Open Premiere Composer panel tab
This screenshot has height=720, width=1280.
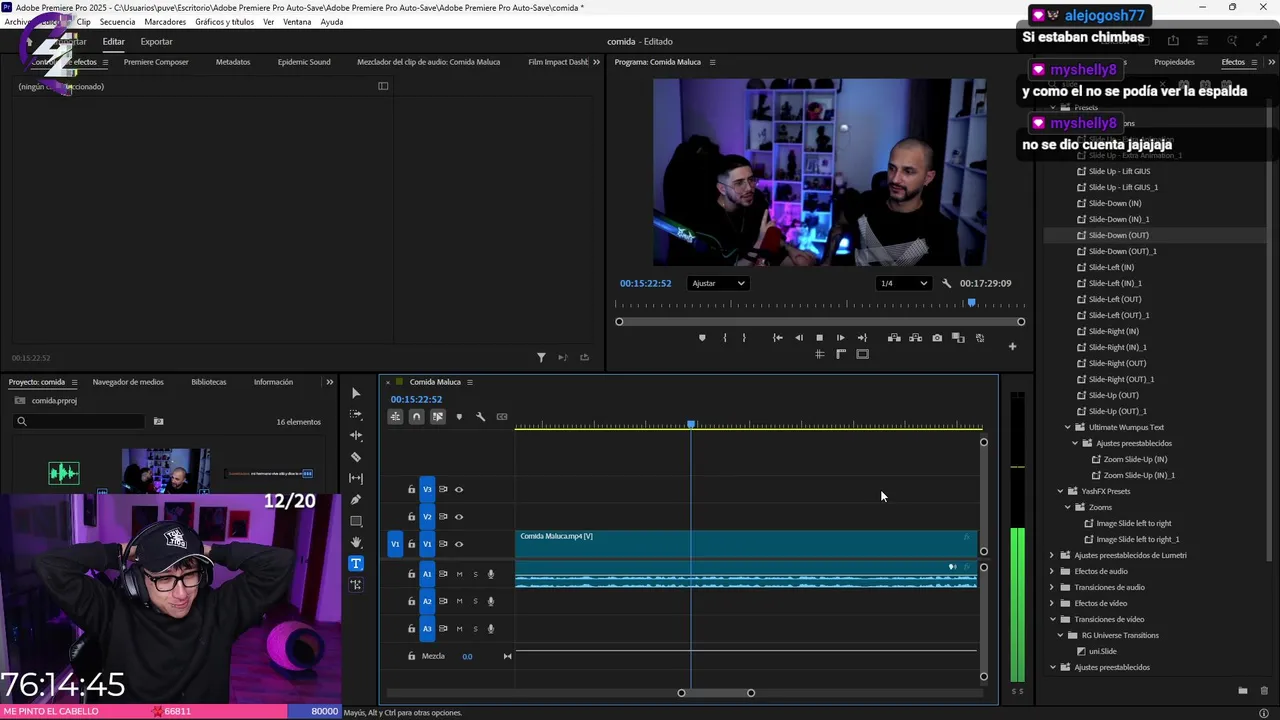coord(156,62)
